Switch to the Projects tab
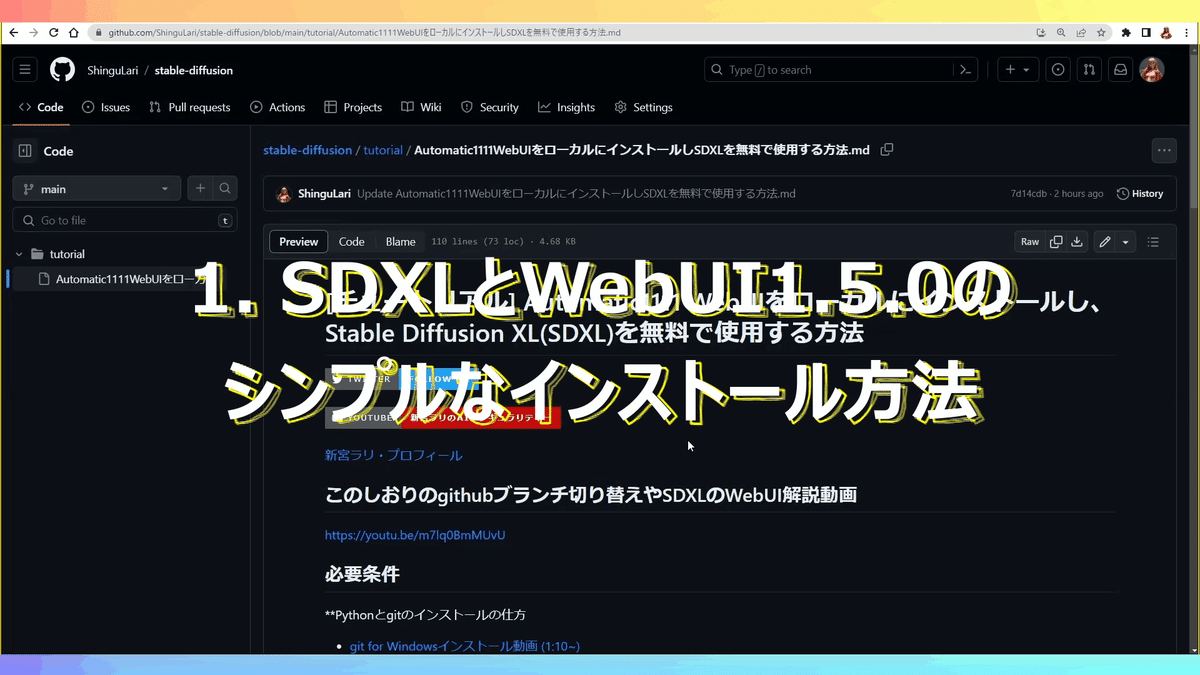The width and height of the screenshot is (1200, 675). pos(353,107)
